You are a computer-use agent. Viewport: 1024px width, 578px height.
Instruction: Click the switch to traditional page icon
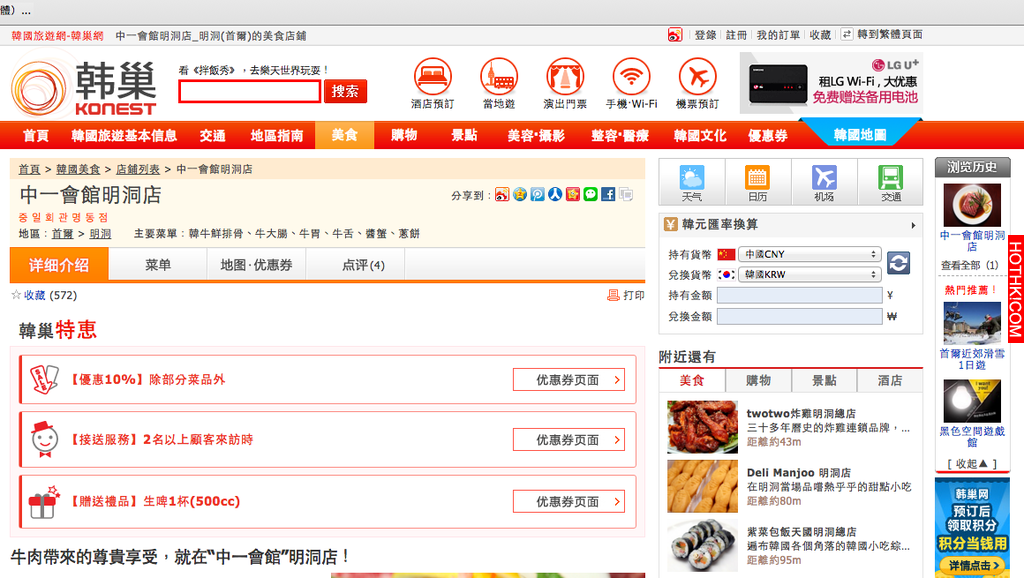pos(847,35)
